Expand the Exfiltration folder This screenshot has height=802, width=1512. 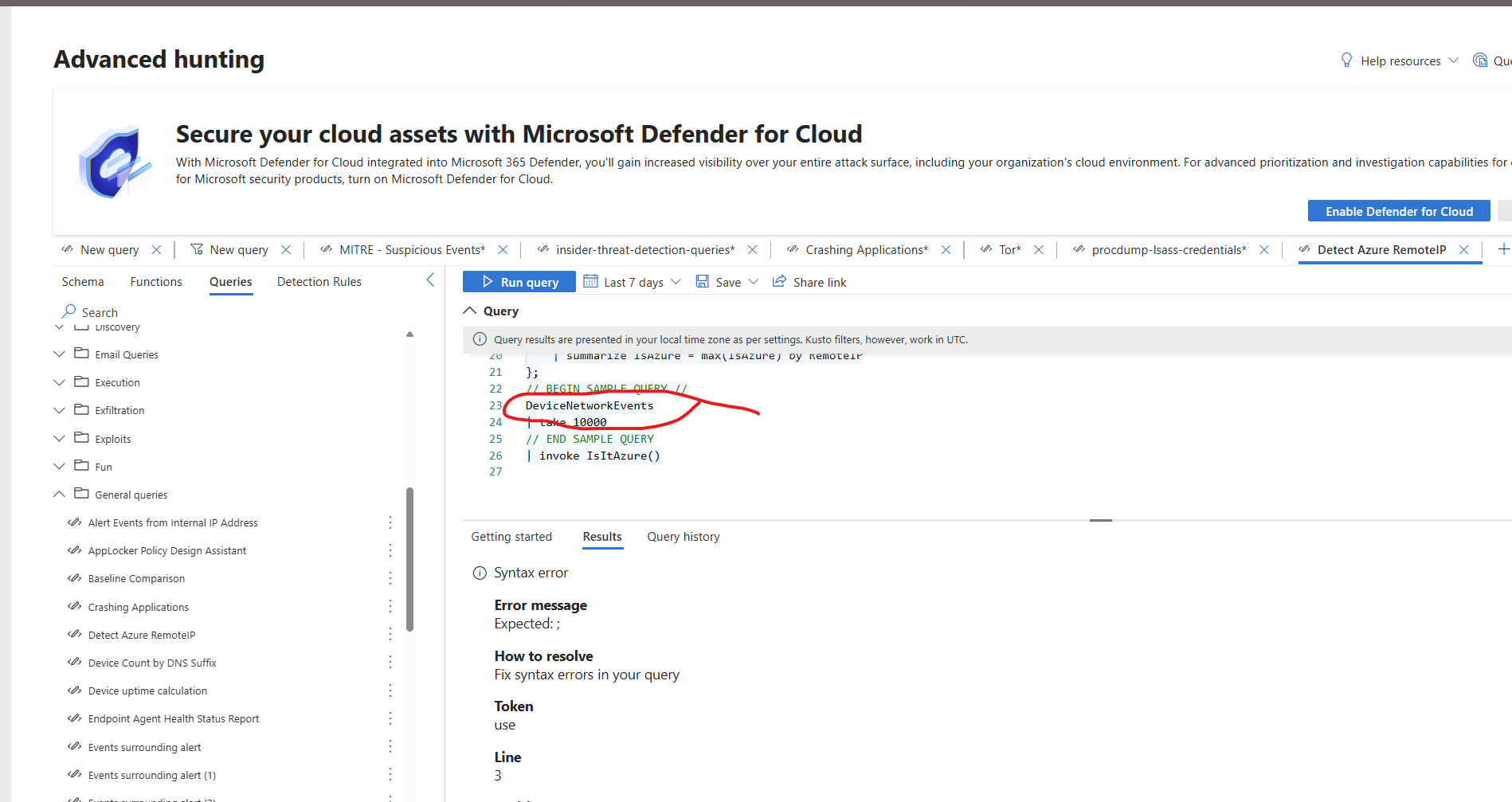pos(60,410)
